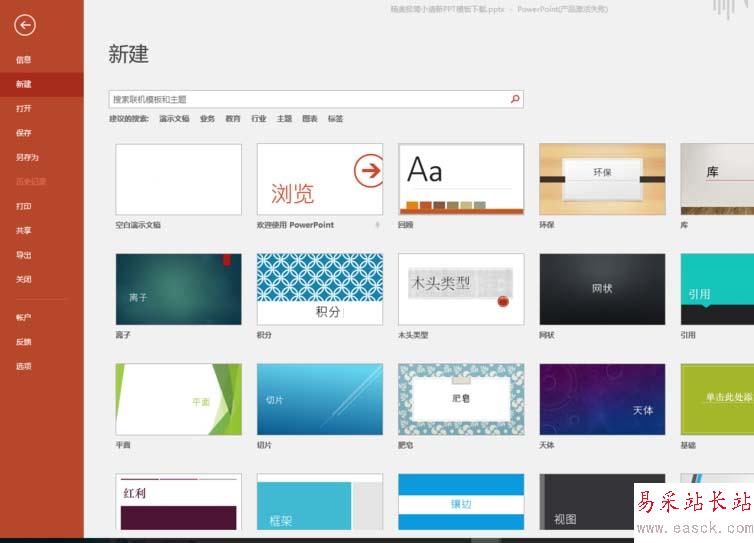Go to 打开 in the sidebar
The height and width of the screenshot is (543, 754).
(x=24, y=109)
